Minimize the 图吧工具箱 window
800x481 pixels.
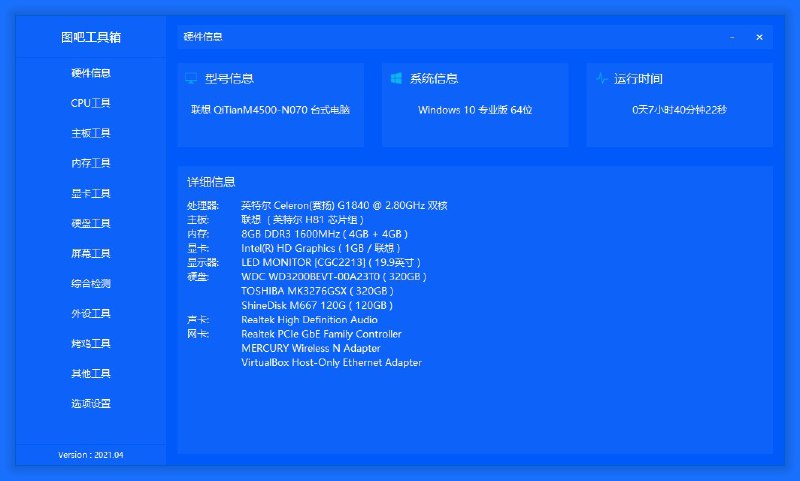(x=732, y=37)
